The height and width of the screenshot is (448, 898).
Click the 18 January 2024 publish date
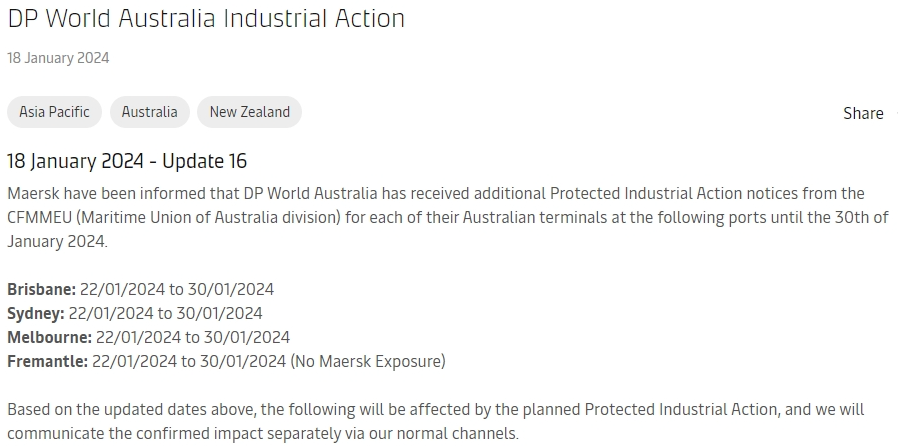pyautogui.click(x=58, y=58)
